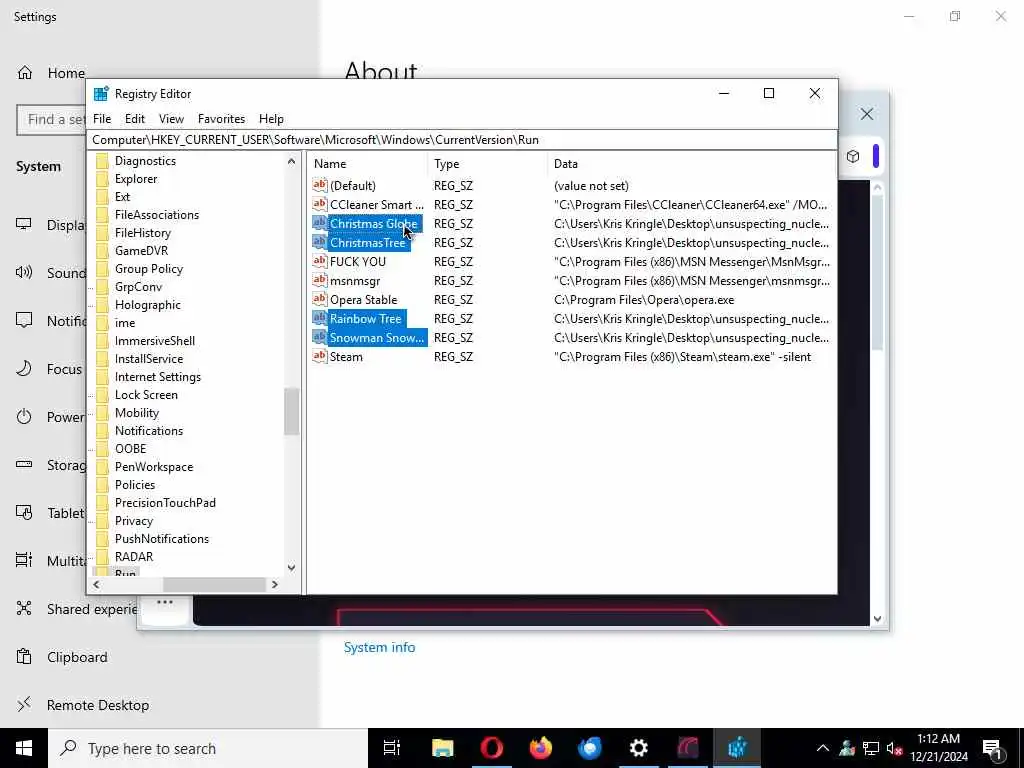Select the Snowman Snow value icon
The image size is (1024, 768).
click(x=319, y=337)
